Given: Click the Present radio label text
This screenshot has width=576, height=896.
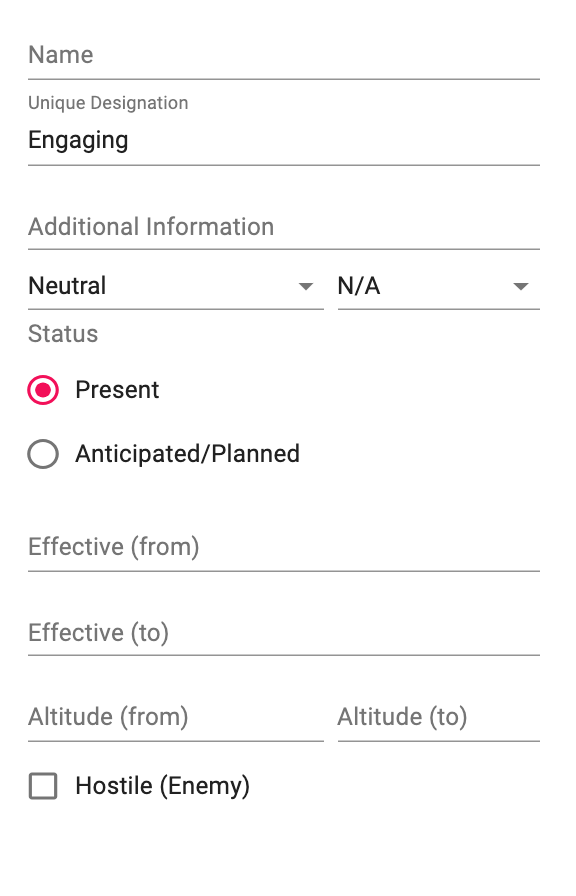Looking at the screenshot, I should 117,390.
